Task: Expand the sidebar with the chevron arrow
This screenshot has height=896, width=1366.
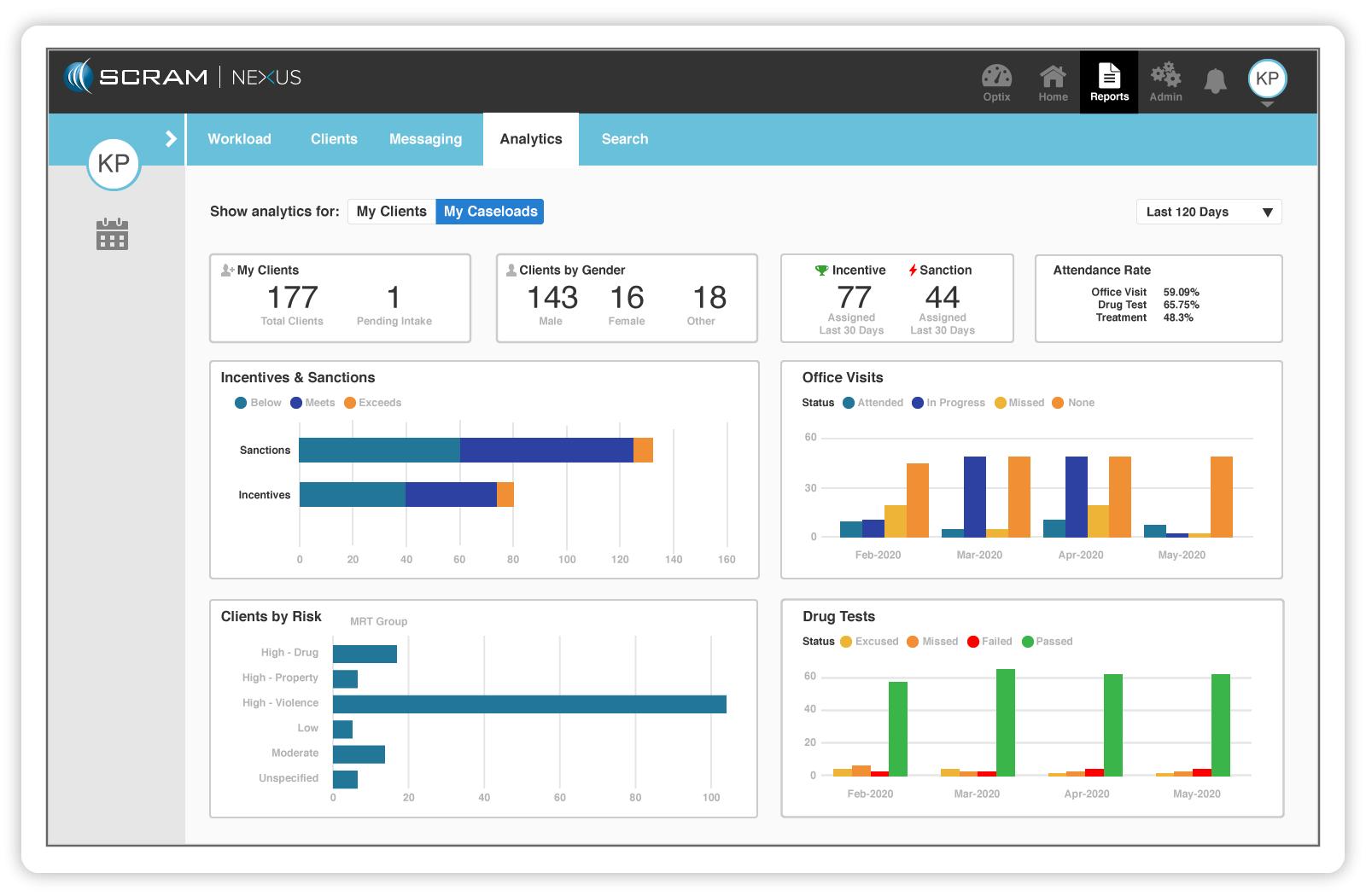Action: click(171, 138)
